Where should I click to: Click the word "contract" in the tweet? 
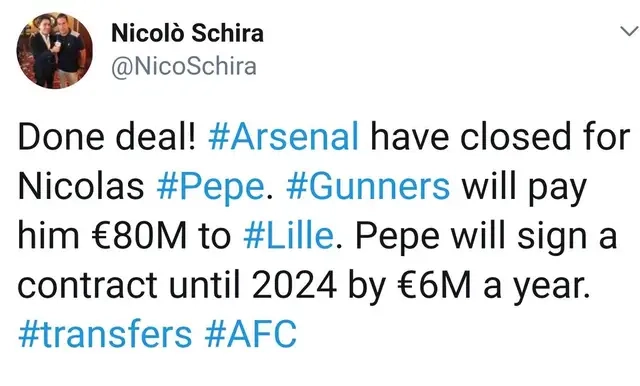(87, 285)
